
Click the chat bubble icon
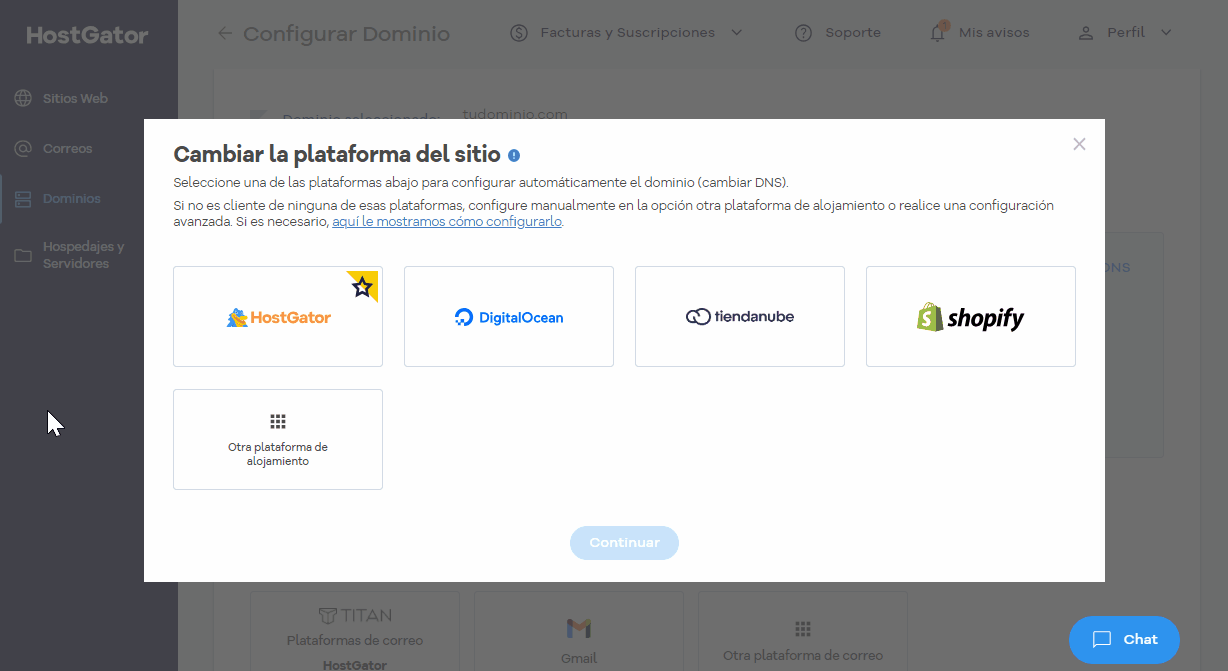point(1102,640)
